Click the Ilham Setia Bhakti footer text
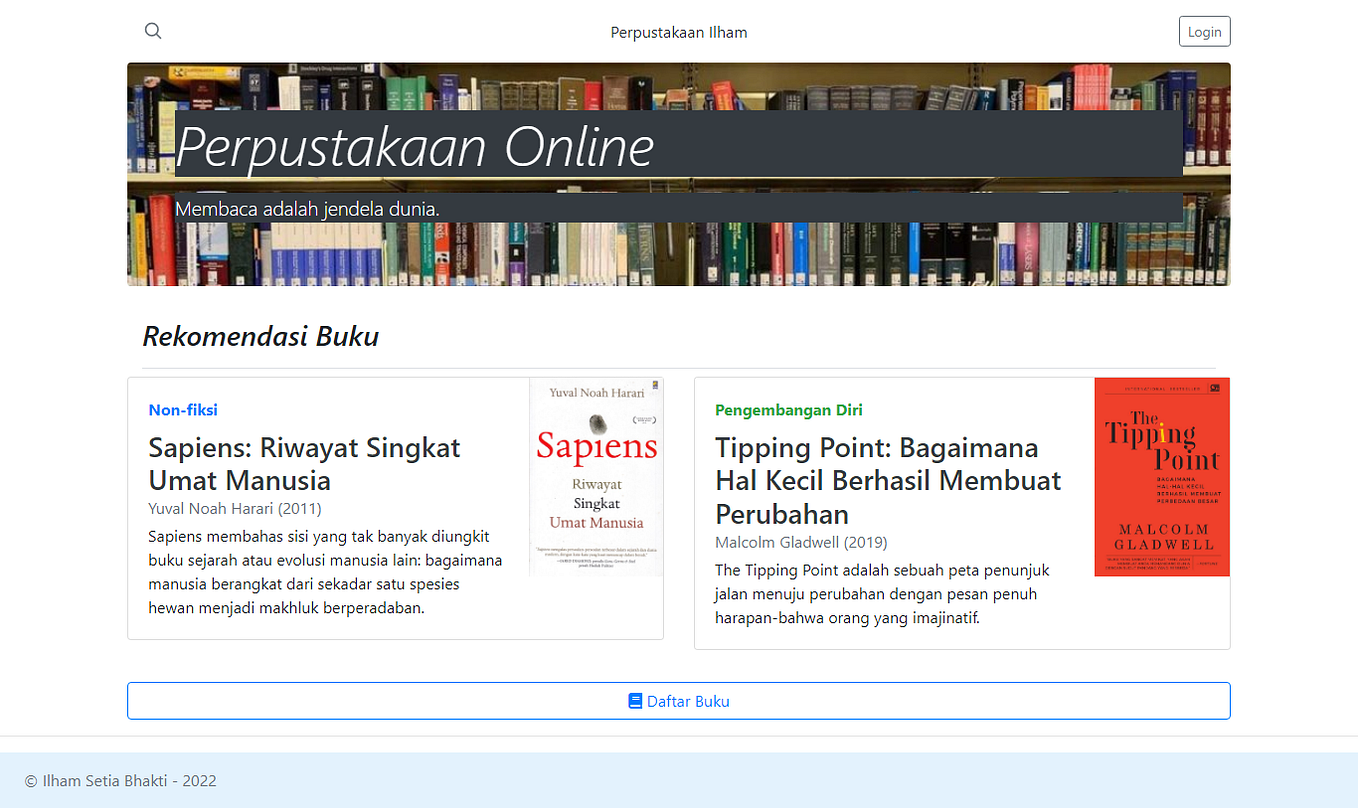Viewport: 1358px width, 808px height. coord(120,780)
